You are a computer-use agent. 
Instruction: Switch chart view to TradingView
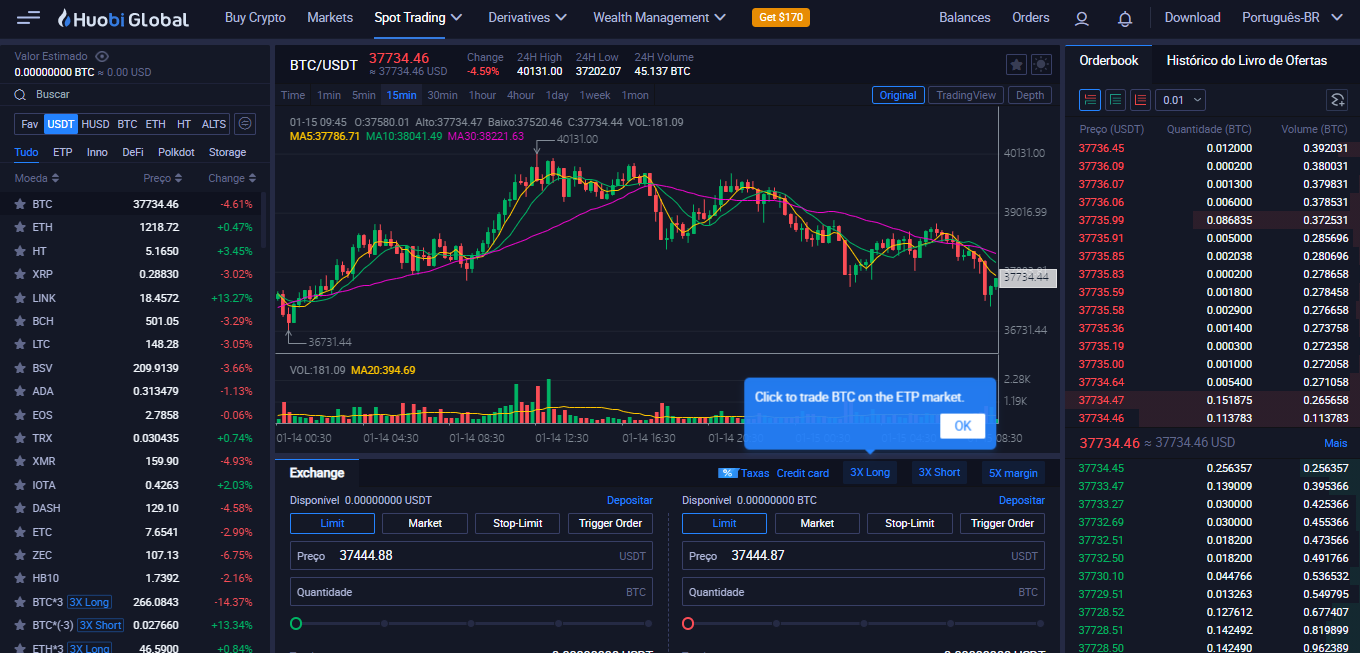click(x=966, y=95)
